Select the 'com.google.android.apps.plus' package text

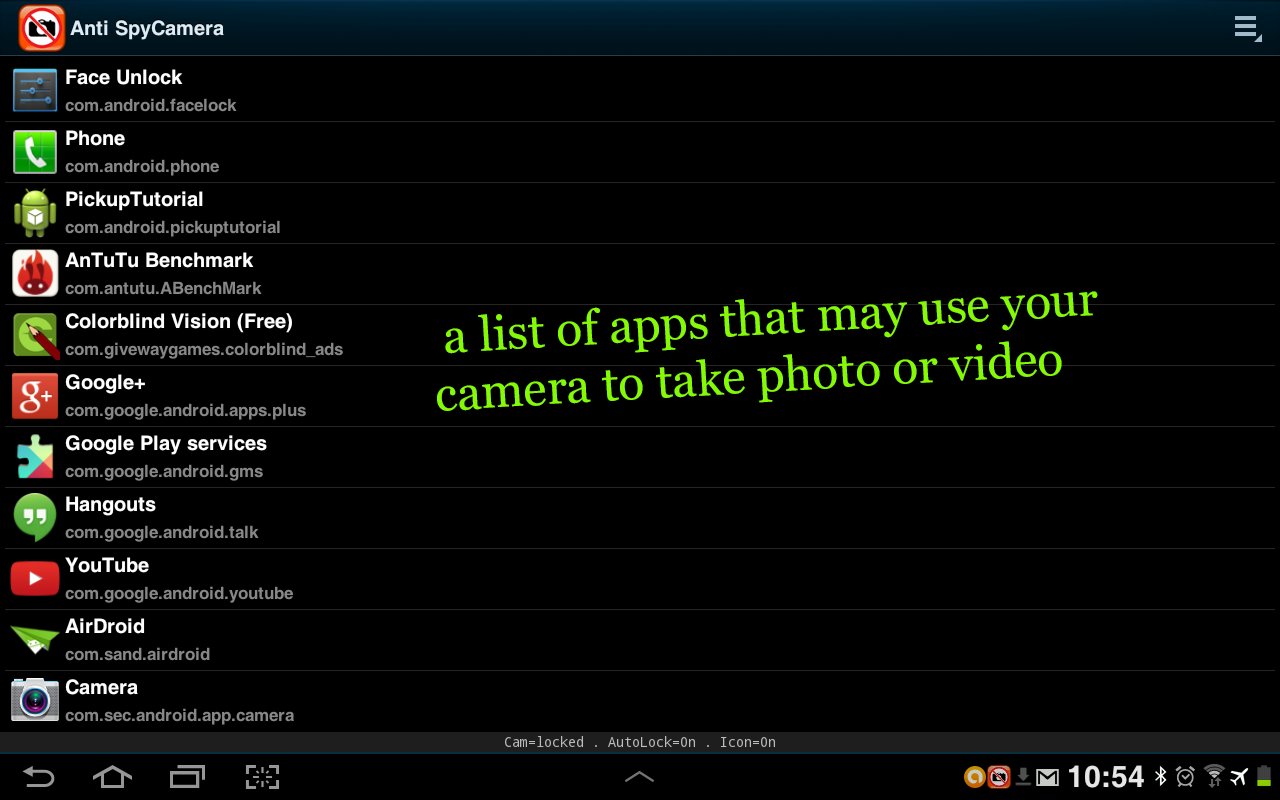pyautogui.click(x=186, y=410)
